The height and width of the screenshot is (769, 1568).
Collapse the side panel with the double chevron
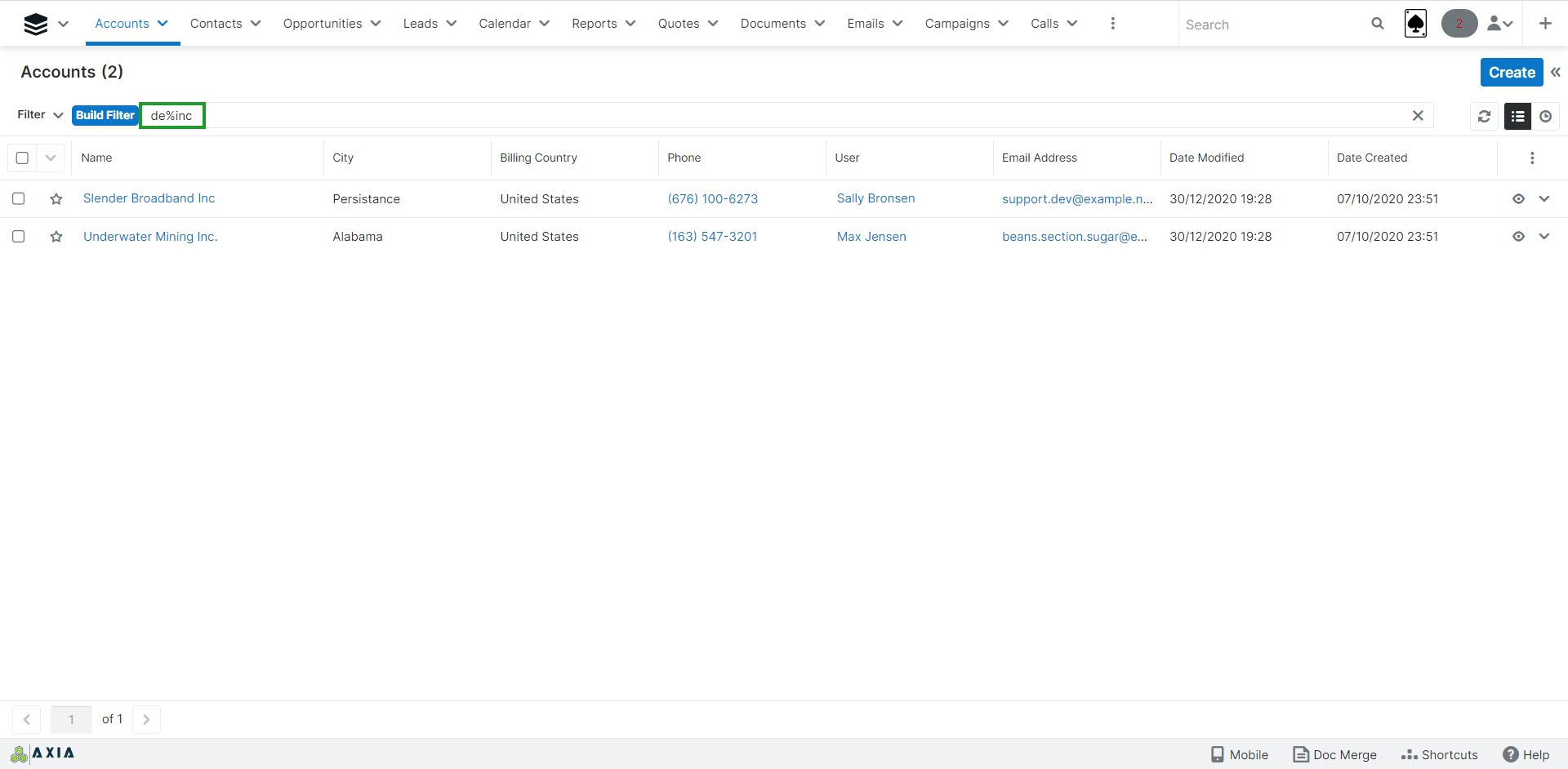point(1556,72)
